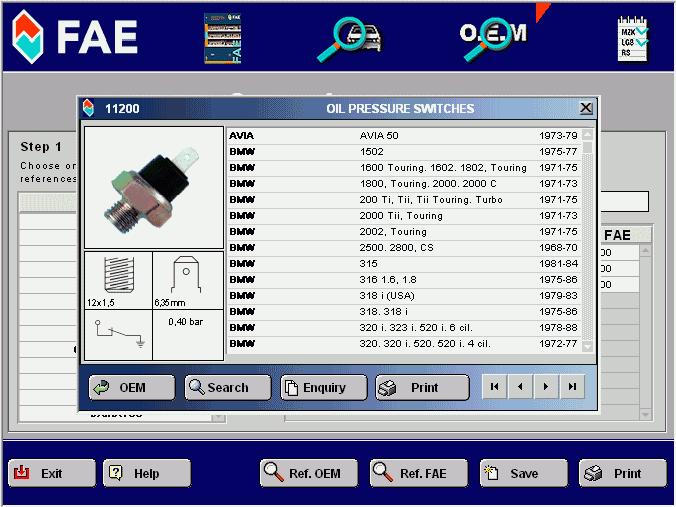Open the FAE catalogue book icon
The image size is (676, 507).
point(222,38)
